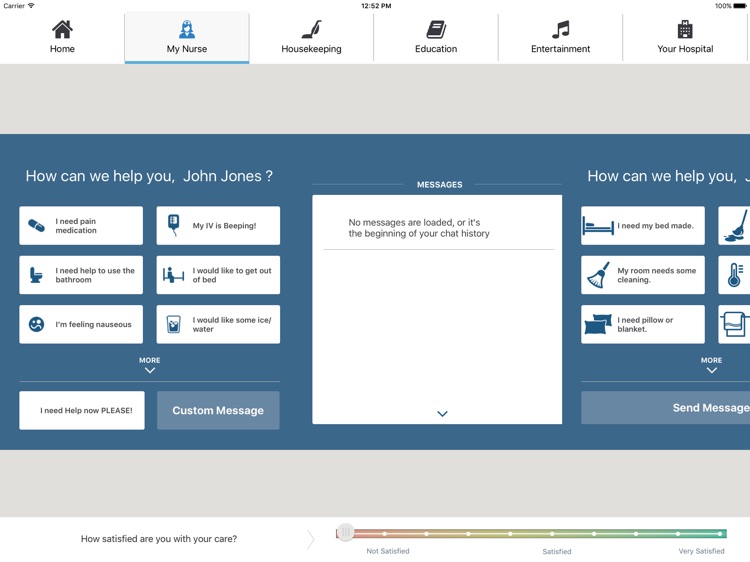Click 'How satisfied are you with your care?'

click(x=159, y=539)
